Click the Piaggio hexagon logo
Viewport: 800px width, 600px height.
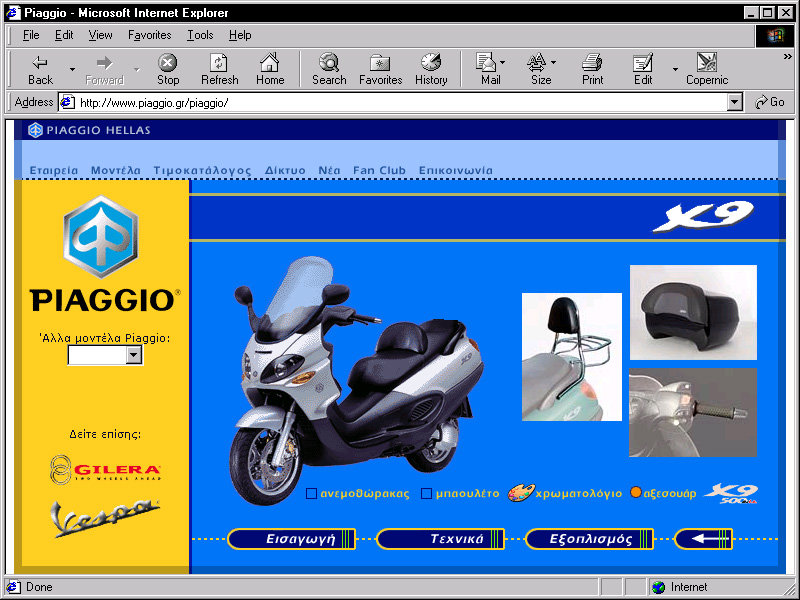coord(101,236)
